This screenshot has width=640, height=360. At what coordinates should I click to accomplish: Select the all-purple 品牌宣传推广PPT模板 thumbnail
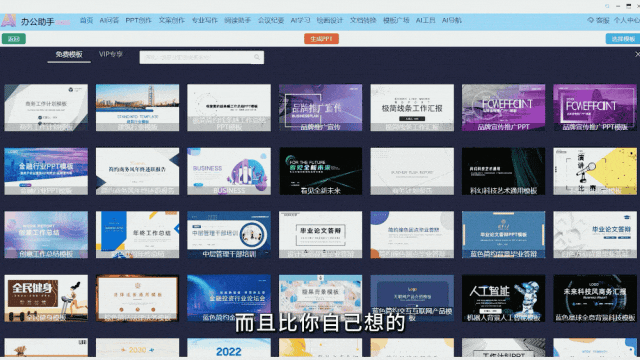click(595, 108)
